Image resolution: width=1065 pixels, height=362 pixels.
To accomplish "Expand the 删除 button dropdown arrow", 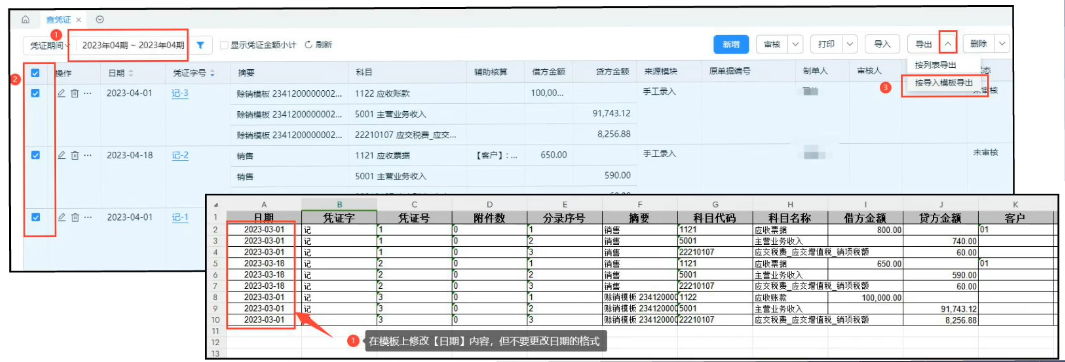I will 1002,44.
